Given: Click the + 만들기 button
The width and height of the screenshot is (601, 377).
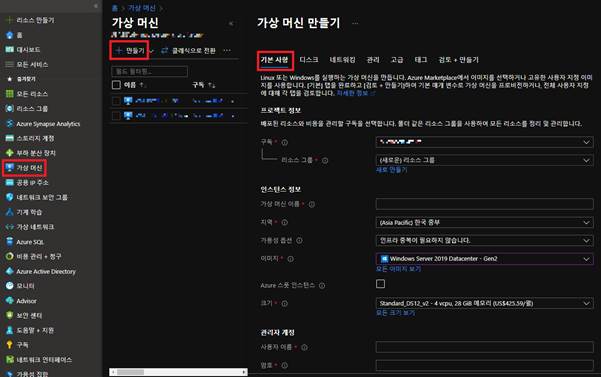Looking at the screenshot, I should click(x=130, y=51).
